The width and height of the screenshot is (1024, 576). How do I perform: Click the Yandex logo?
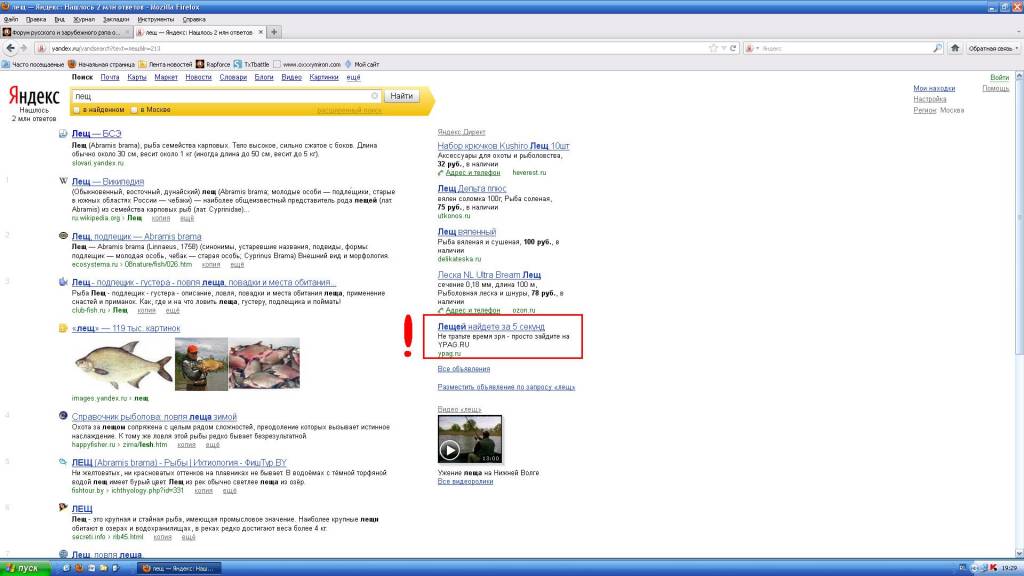(34, 96)
